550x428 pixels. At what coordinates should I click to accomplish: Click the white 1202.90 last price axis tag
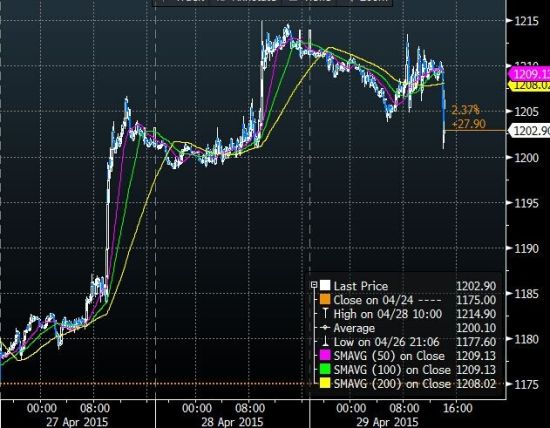click(529, 131)
